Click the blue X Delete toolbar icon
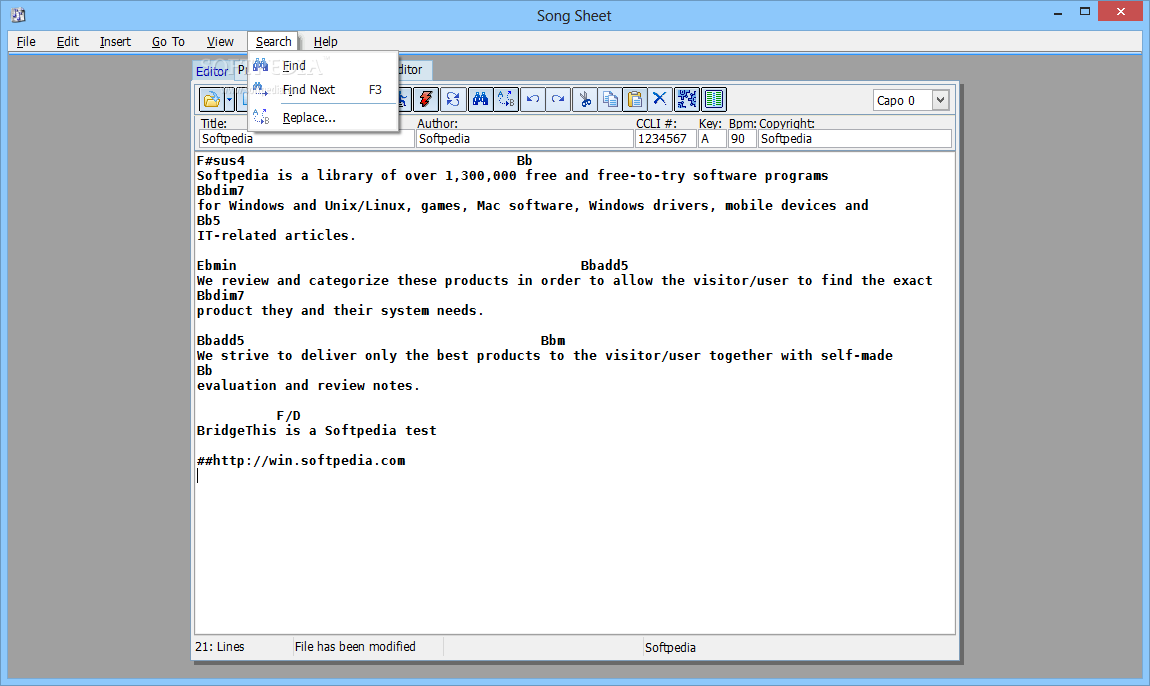This screenshot has height=686, width=1150. click(x=660, y=99)
